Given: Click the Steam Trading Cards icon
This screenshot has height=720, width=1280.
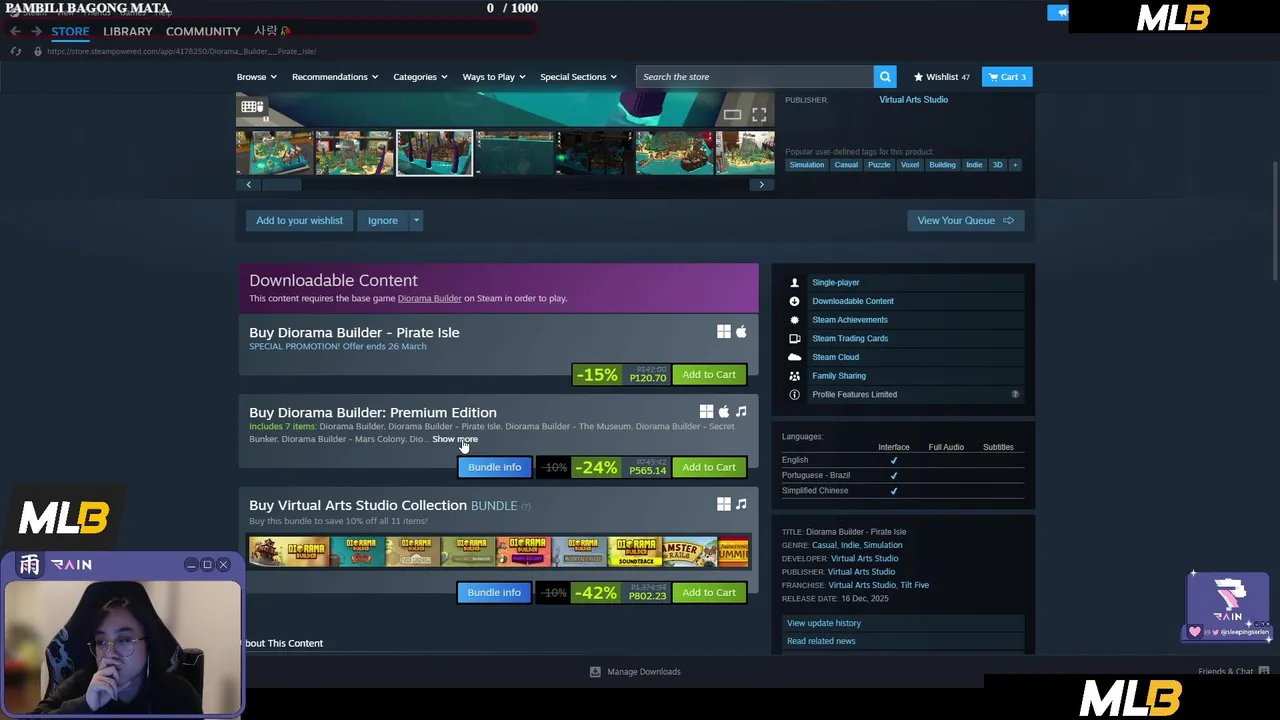Looking at the screenshot, I should 794,339.
